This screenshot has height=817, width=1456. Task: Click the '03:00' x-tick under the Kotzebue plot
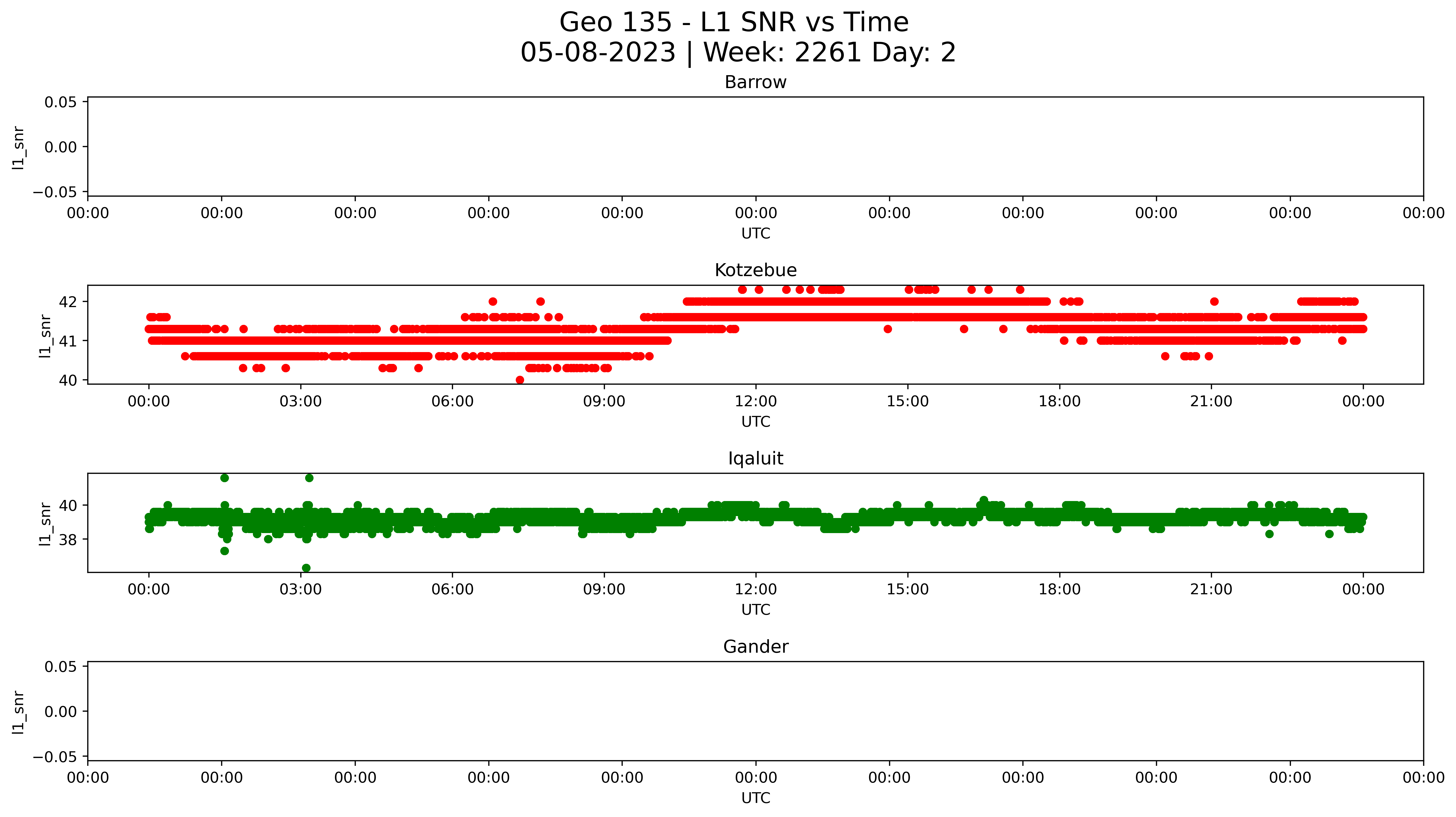(x=301, y=402)
